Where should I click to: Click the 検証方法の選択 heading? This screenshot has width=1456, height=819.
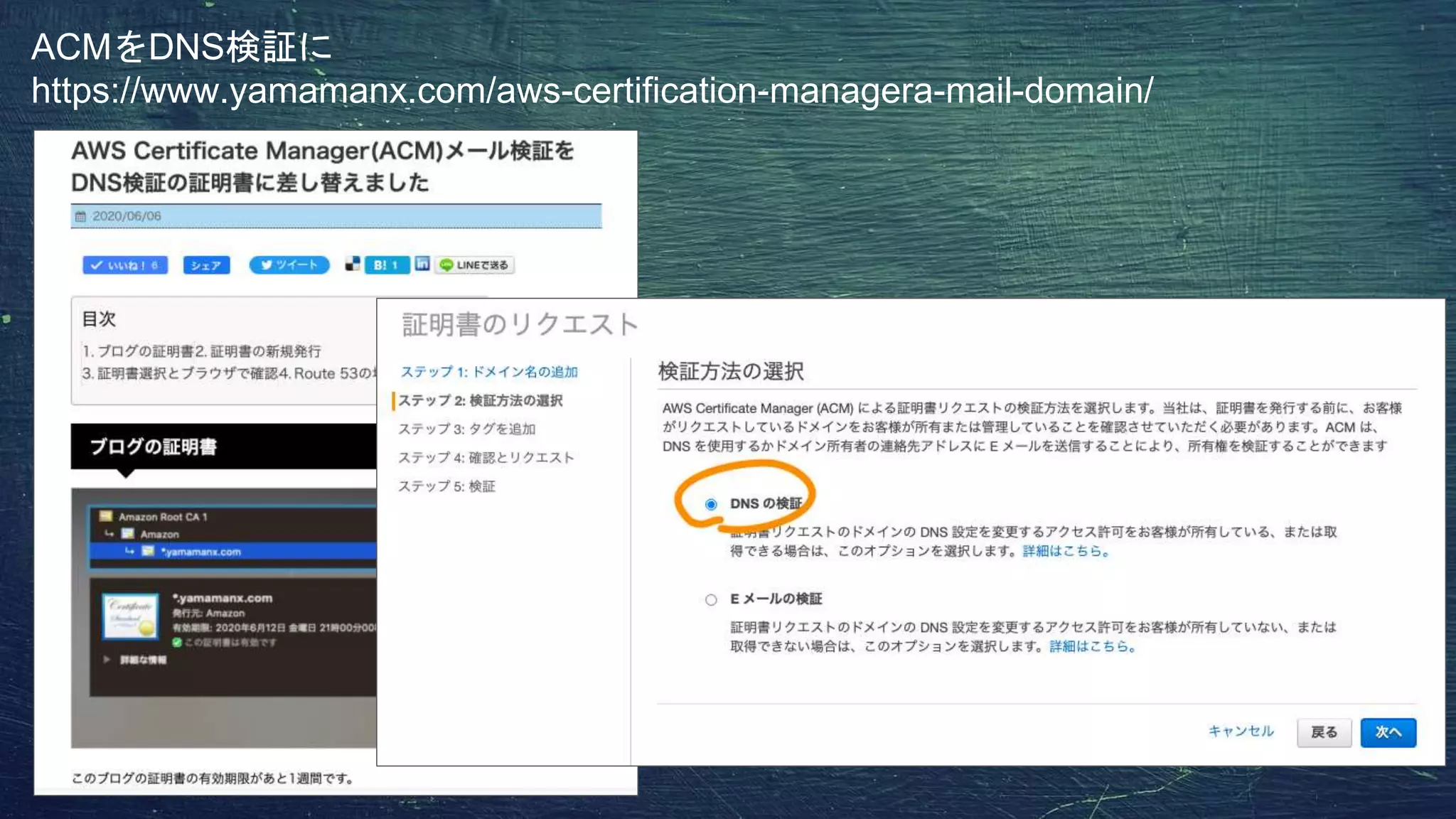[731, 371]
